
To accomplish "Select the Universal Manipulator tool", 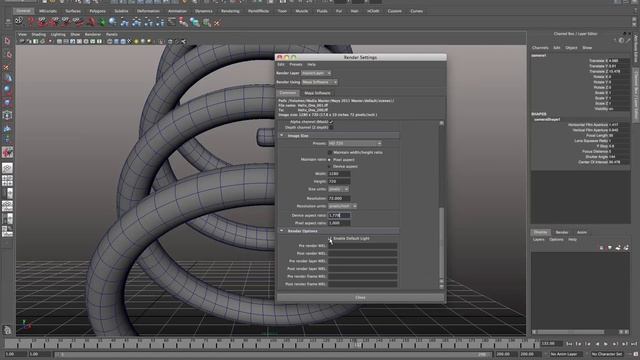I will (x=7, y=115).
